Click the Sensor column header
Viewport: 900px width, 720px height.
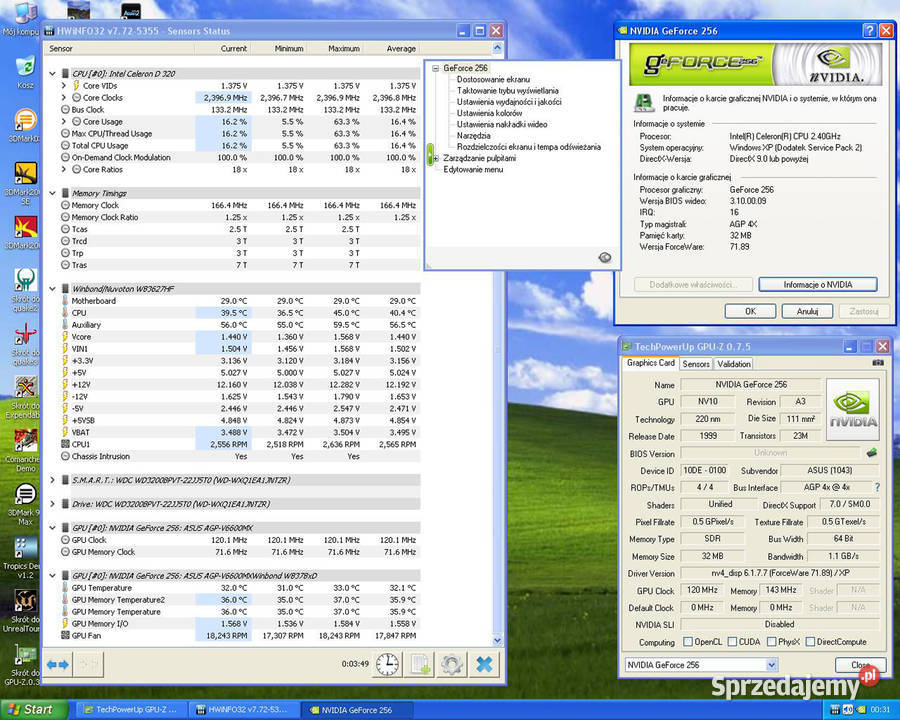[x=119, y=48]
